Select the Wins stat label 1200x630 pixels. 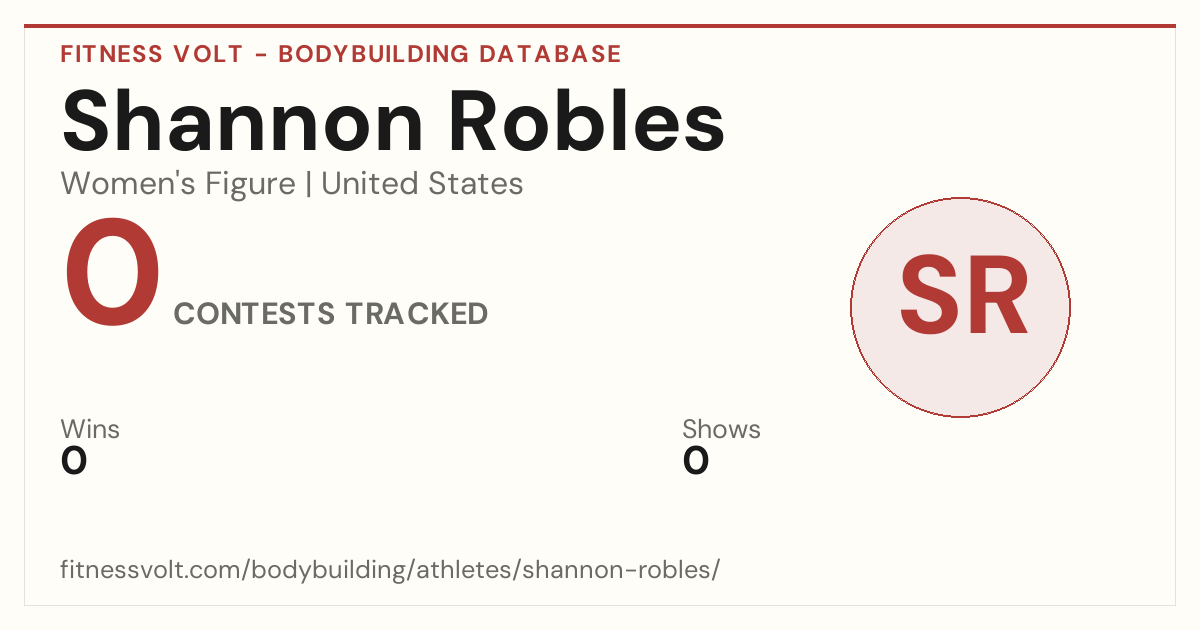coord(90,429)
